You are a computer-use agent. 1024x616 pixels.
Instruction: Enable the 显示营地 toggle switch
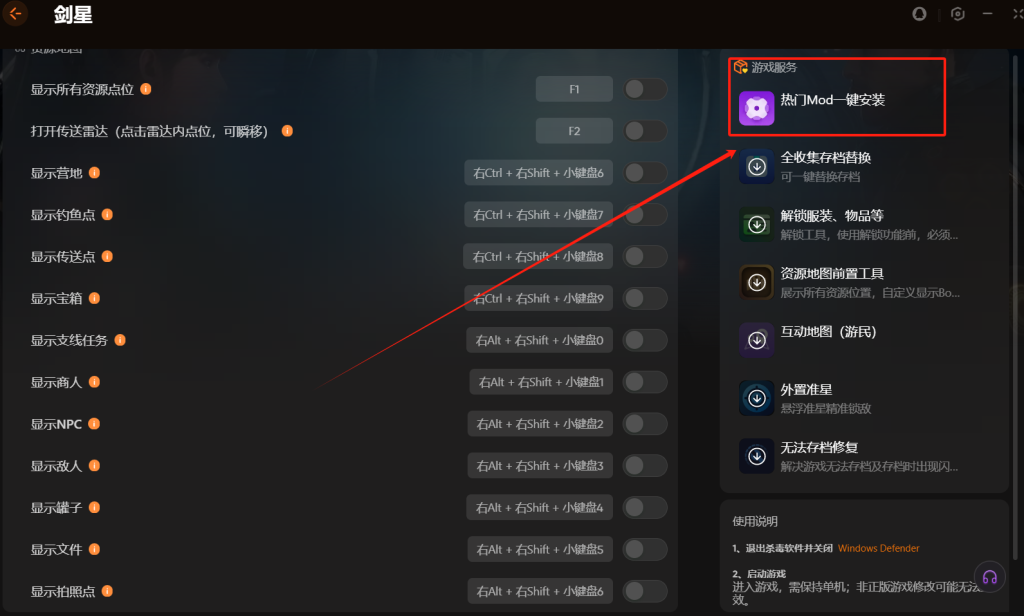point(645,173)
